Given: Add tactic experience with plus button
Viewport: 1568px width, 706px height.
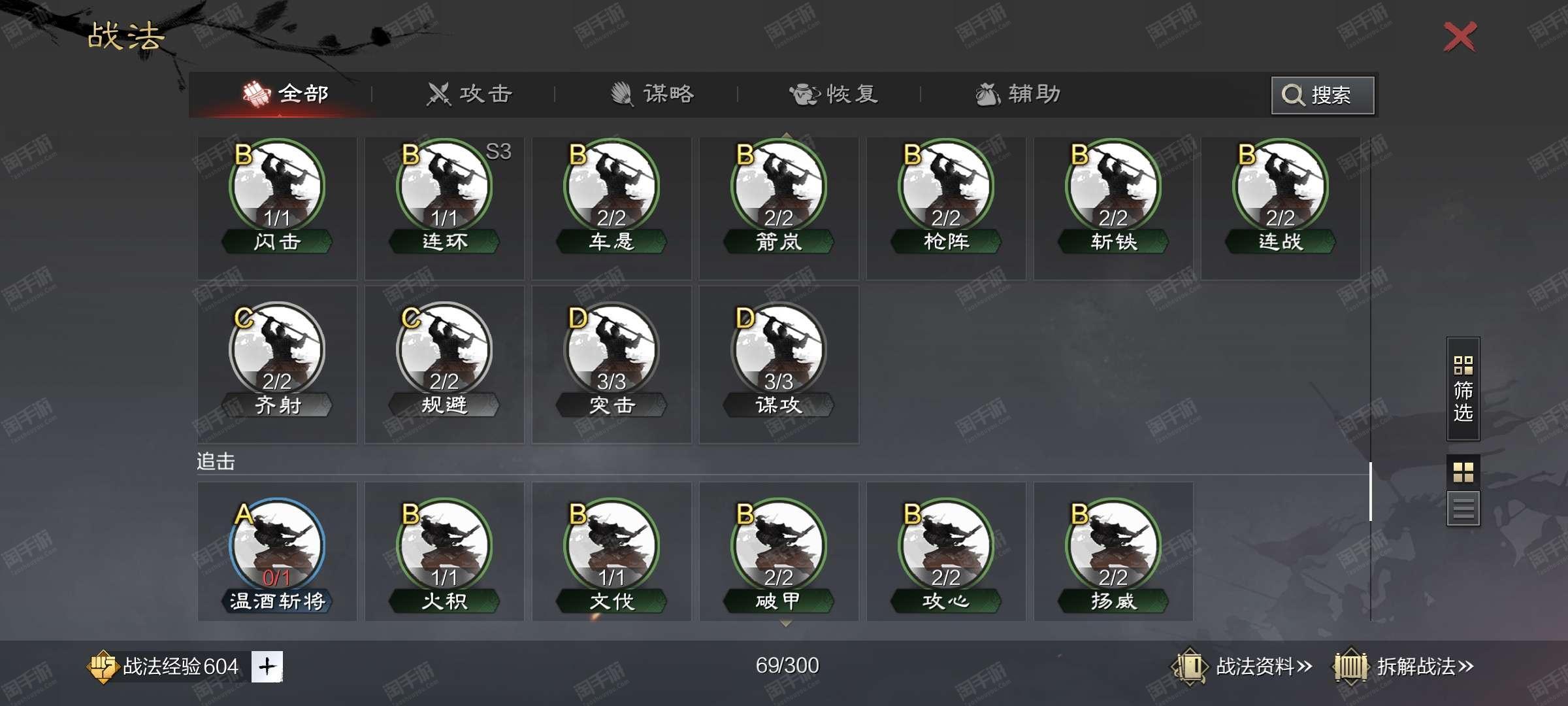Looking at the screenshot, I should (267, 667).
